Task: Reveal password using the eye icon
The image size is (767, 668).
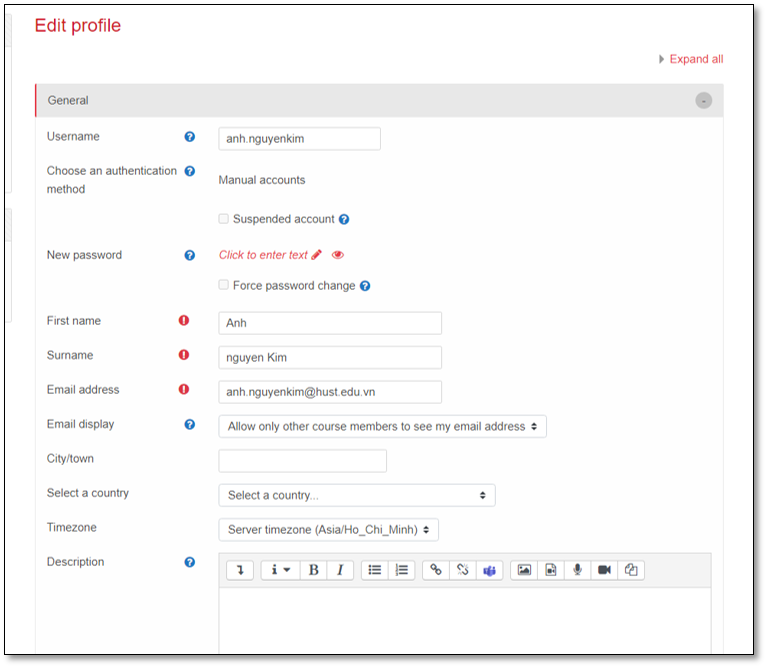Action: (x=338, y=255)
